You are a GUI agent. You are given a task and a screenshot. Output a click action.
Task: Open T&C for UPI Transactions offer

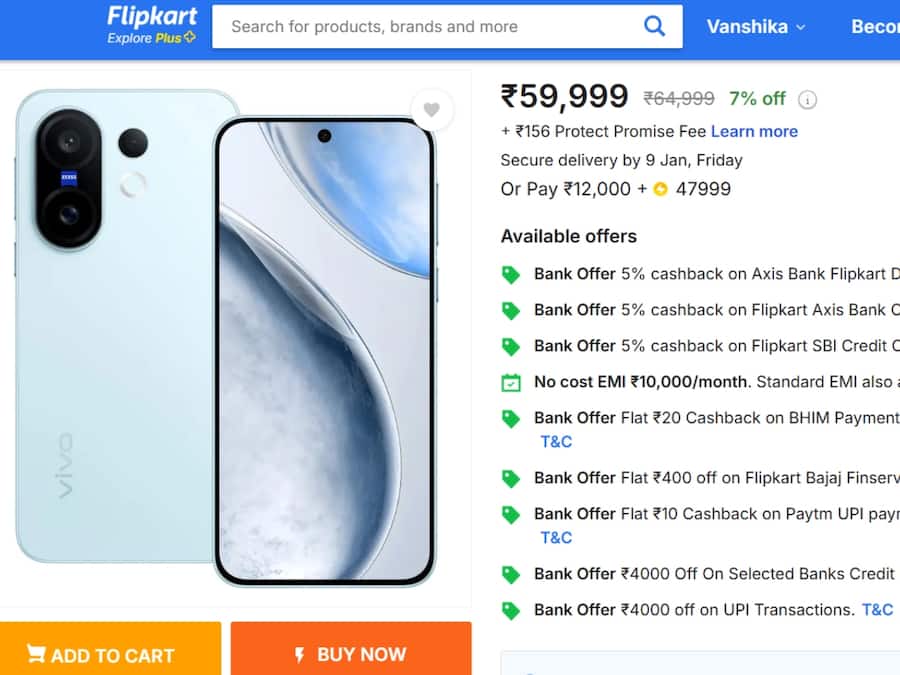(x=877, y=609)
